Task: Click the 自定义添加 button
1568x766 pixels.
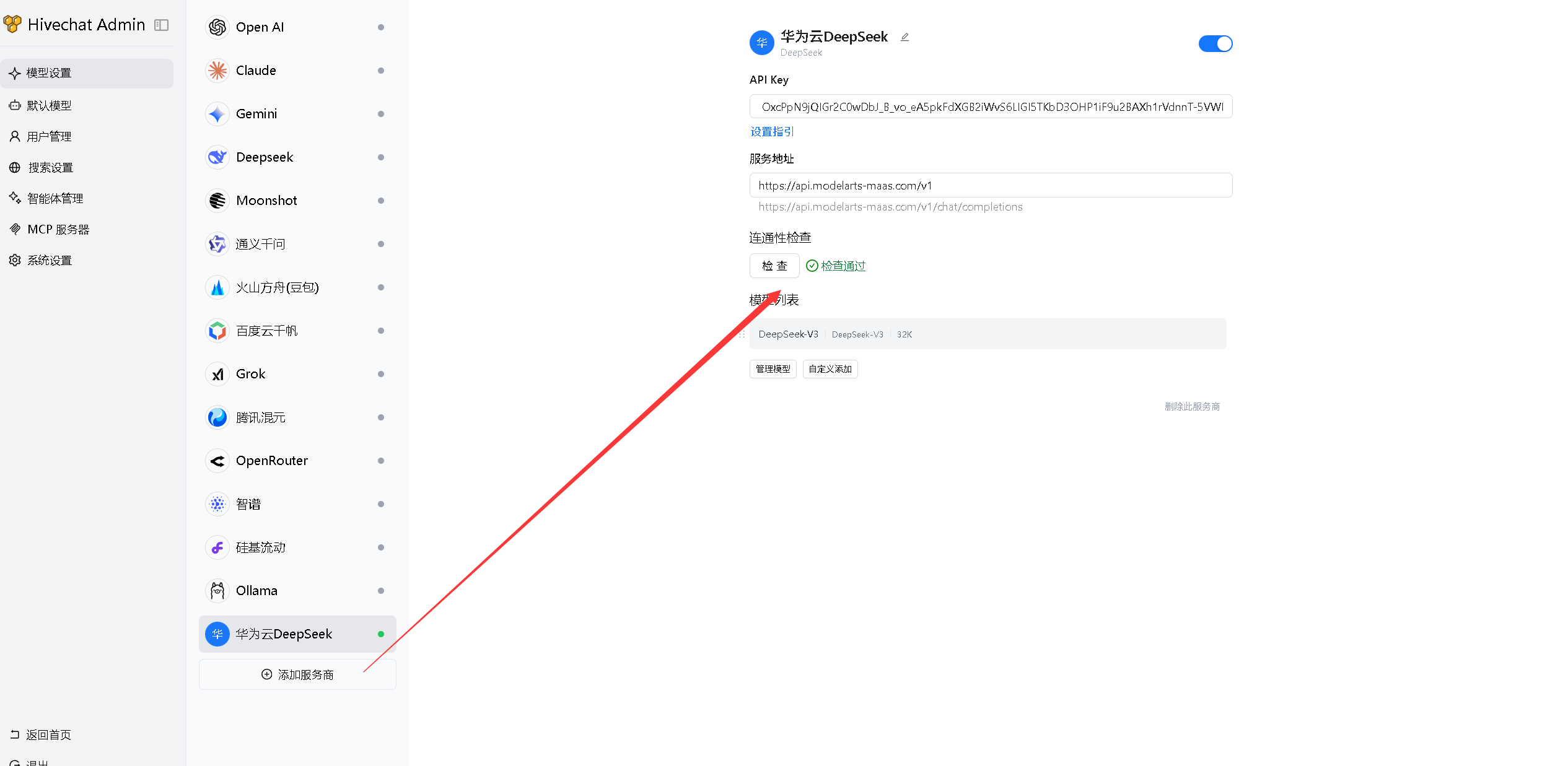Action: coord(830,369)
